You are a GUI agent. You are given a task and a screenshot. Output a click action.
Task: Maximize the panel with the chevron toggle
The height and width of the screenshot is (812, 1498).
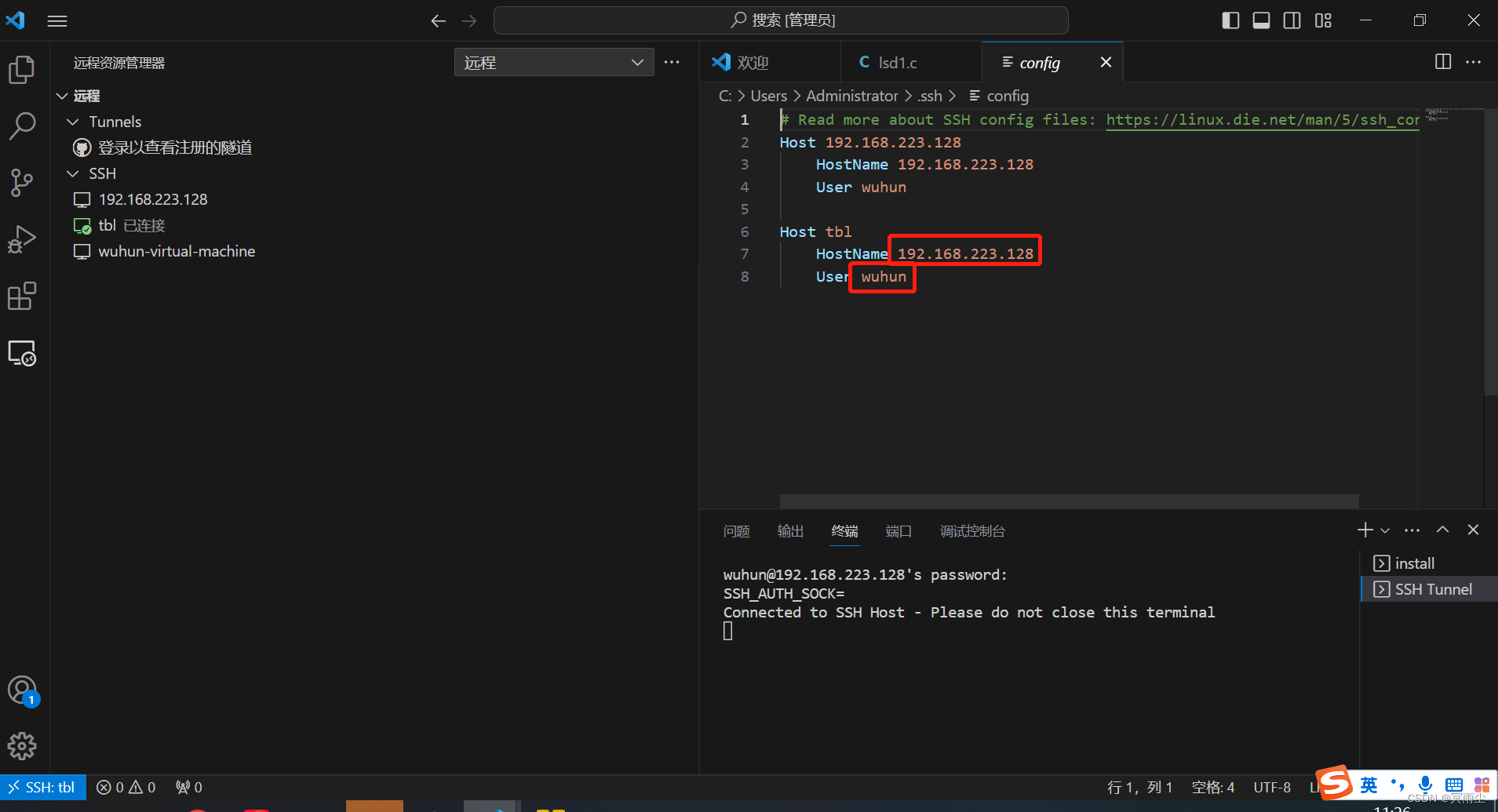[1442, 530]
